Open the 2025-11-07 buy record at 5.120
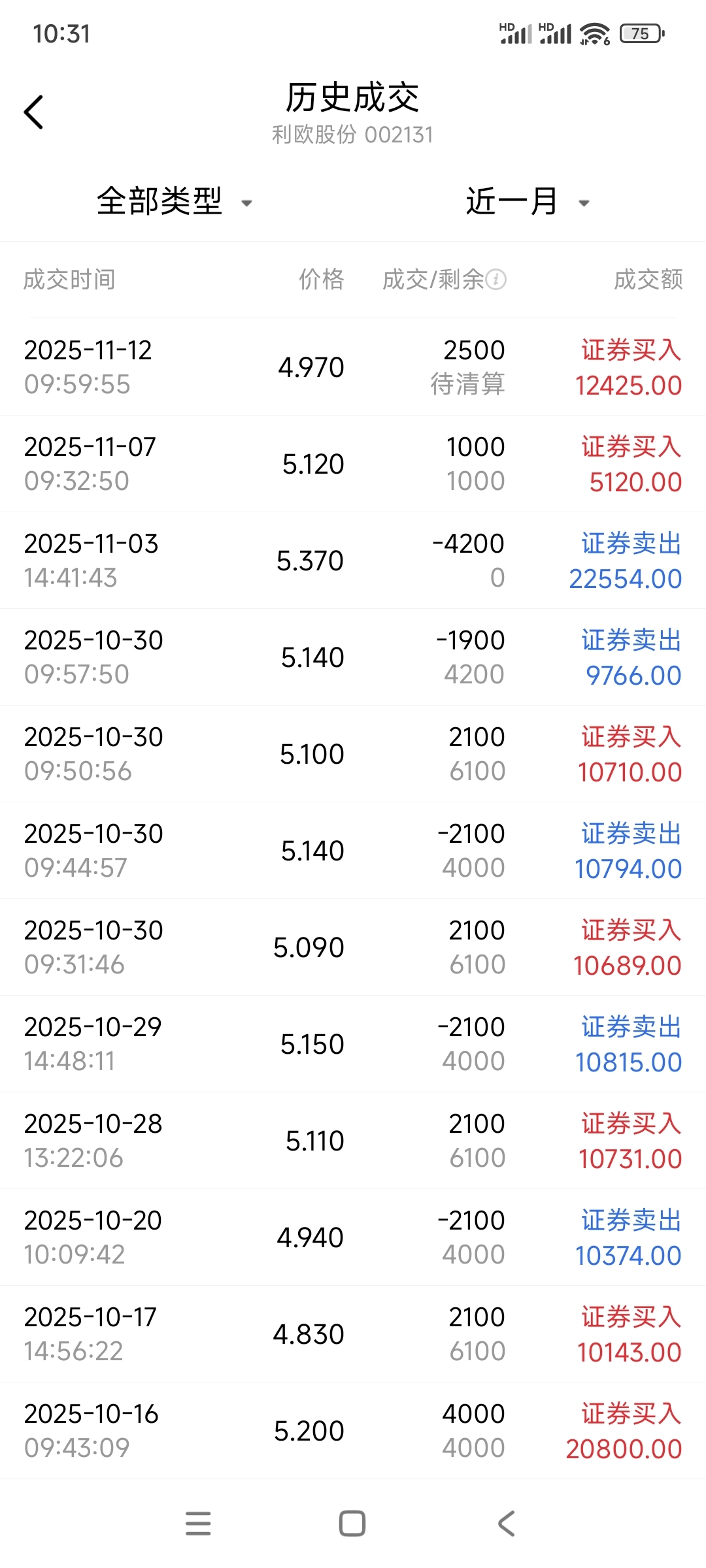706x1568 pixels. 353,464
